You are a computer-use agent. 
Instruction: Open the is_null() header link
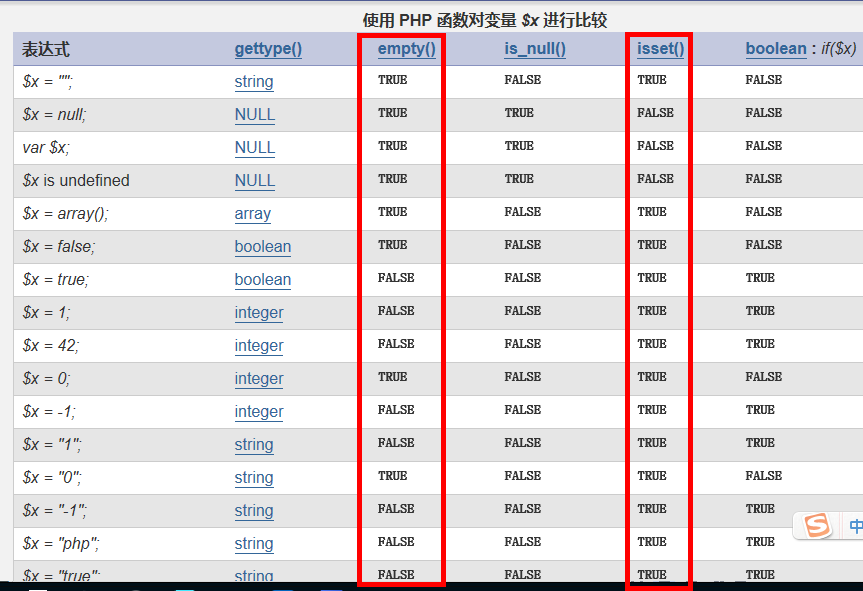535,49
